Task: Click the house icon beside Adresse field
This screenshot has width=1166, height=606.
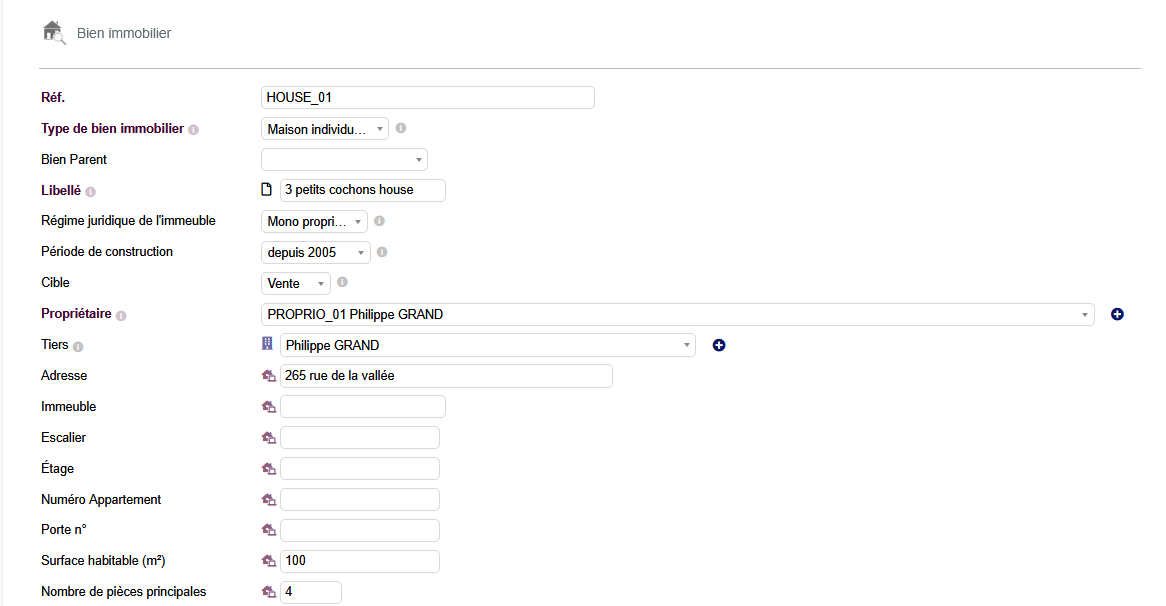Action: coord(268,376)
